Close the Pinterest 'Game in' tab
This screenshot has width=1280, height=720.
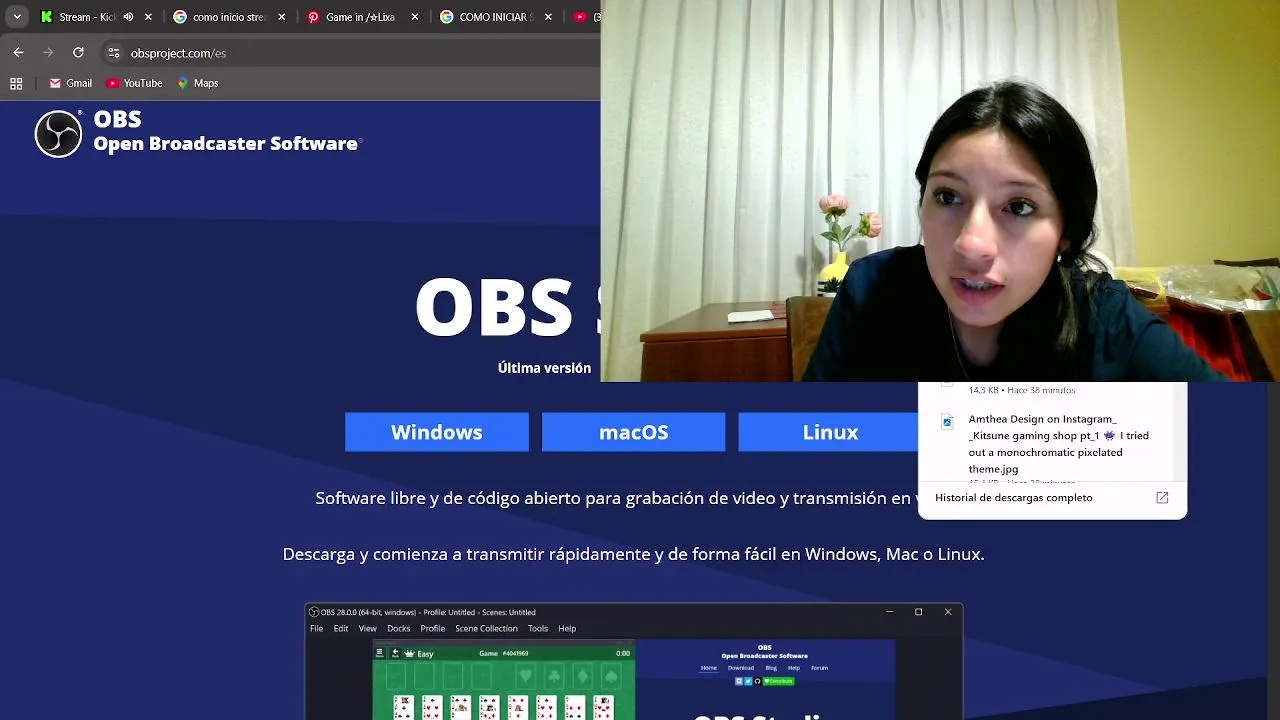pyautogui.click(x=415, y=17)
